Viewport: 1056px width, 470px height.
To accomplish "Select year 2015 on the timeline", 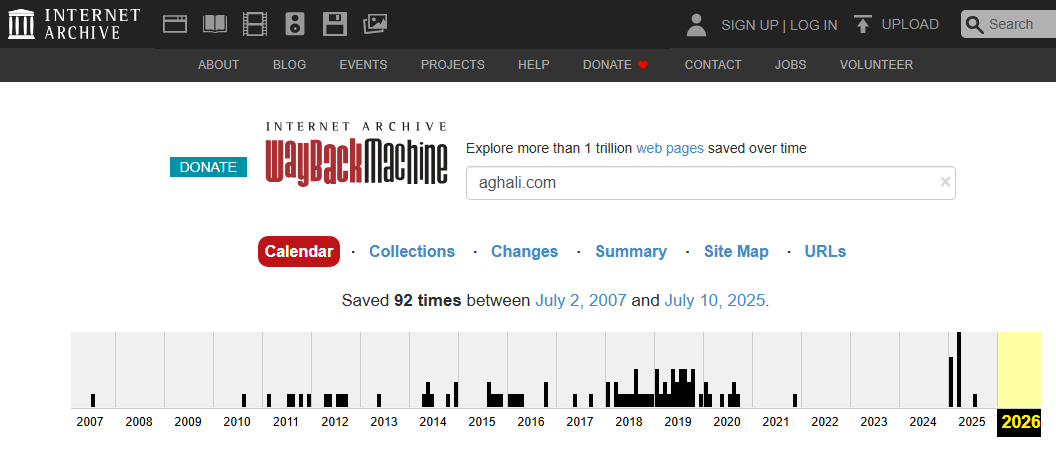I will click(482, 422).
